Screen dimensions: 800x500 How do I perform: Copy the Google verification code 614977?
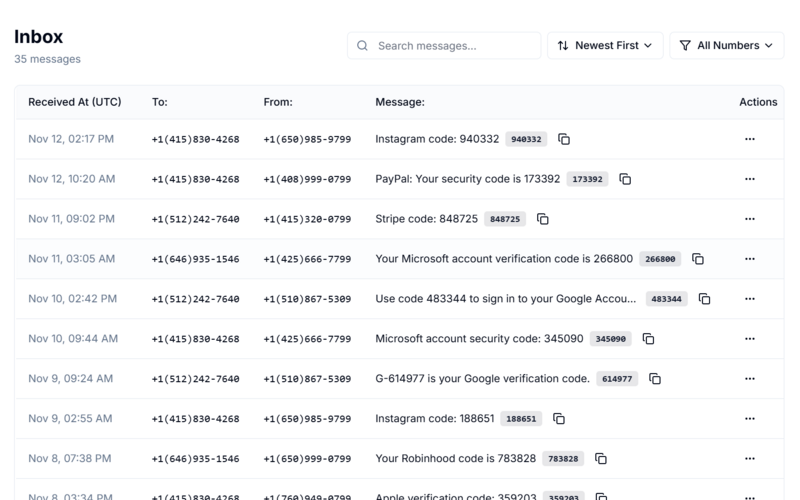tap(655, 379)
